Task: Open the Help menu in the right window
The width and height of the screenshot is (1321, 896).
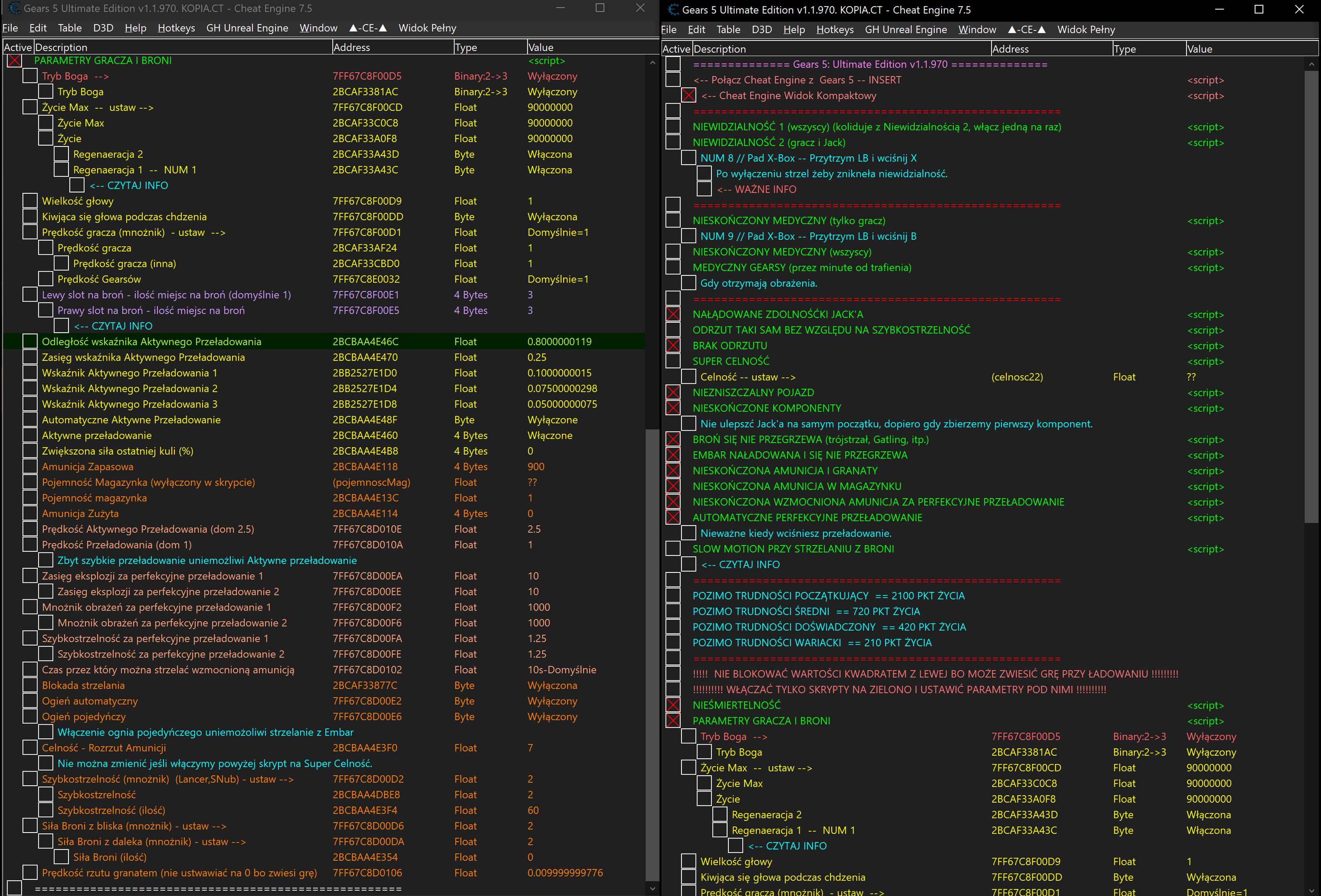Action: pos(794,29)
